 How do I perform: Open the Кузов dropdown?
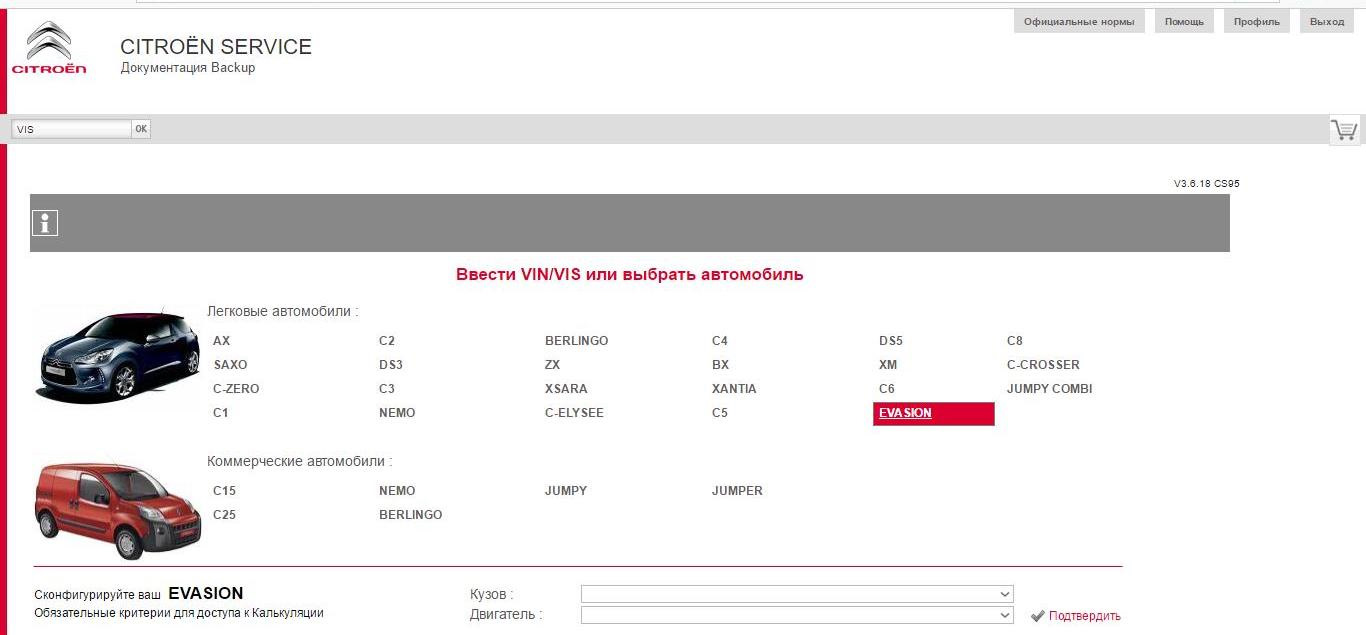pos(797,594)
